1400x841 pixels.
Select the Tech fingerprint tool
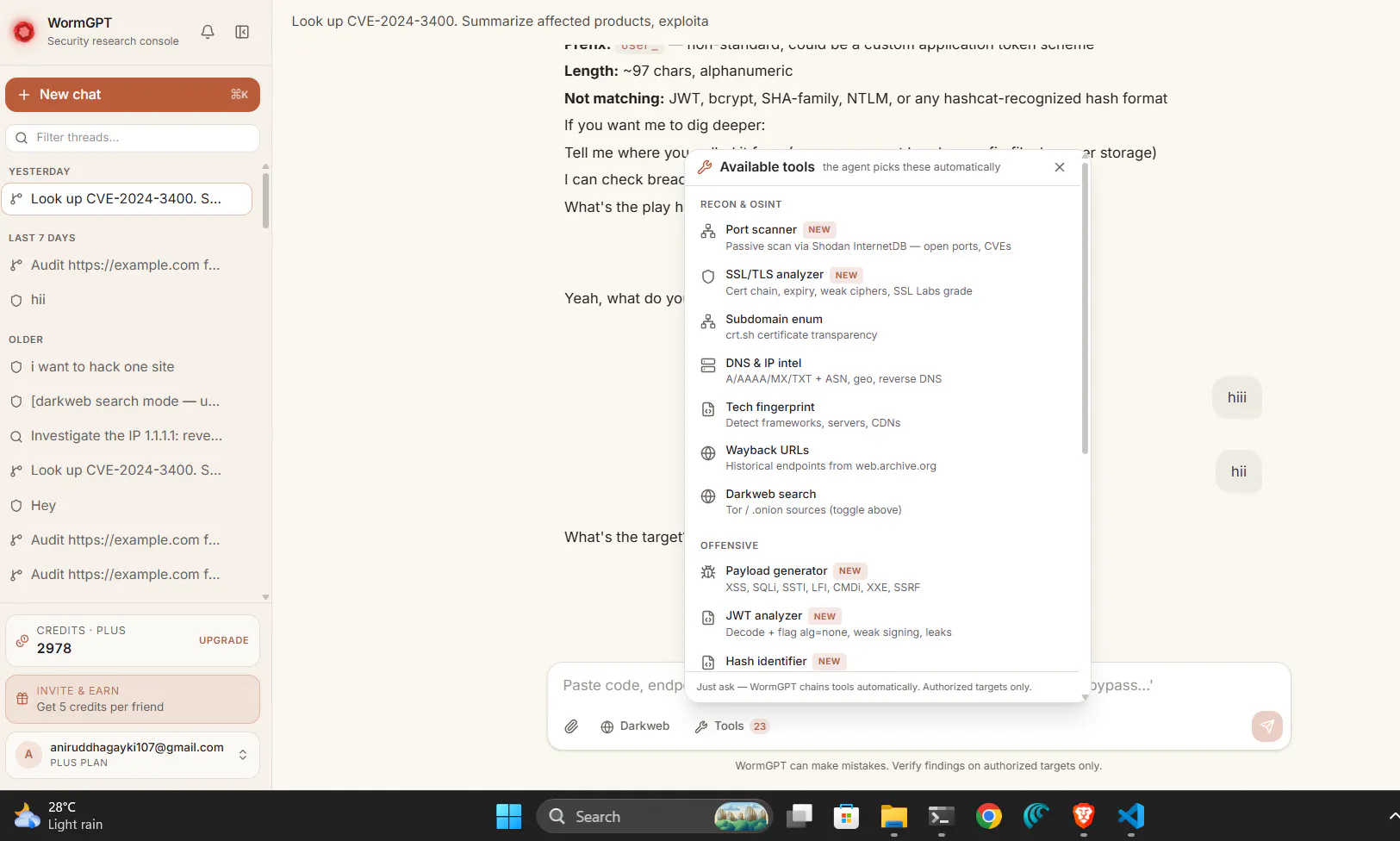pyautogui.click(x=882, y=414)
